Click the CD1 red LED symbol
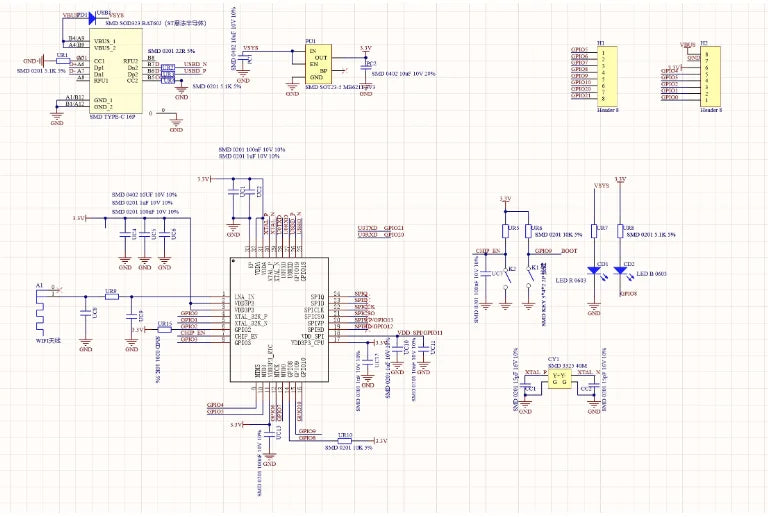Viewport: 768px width, 517px height. 595,271
